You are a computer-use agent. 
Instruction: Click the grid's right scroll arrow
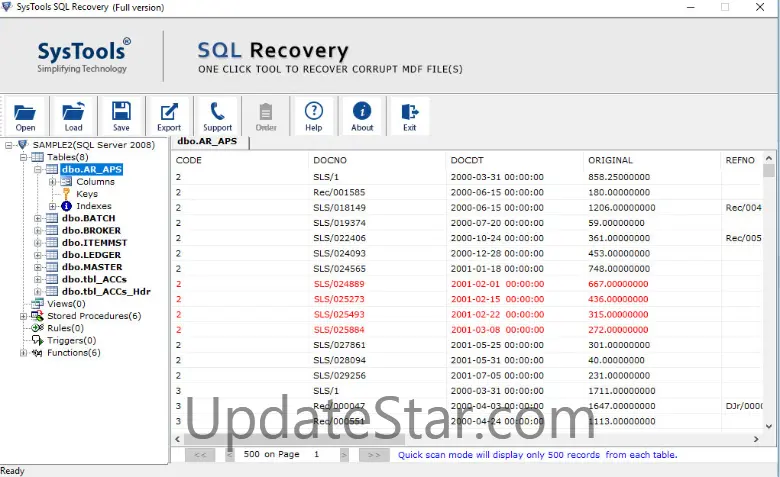(756, 439)
